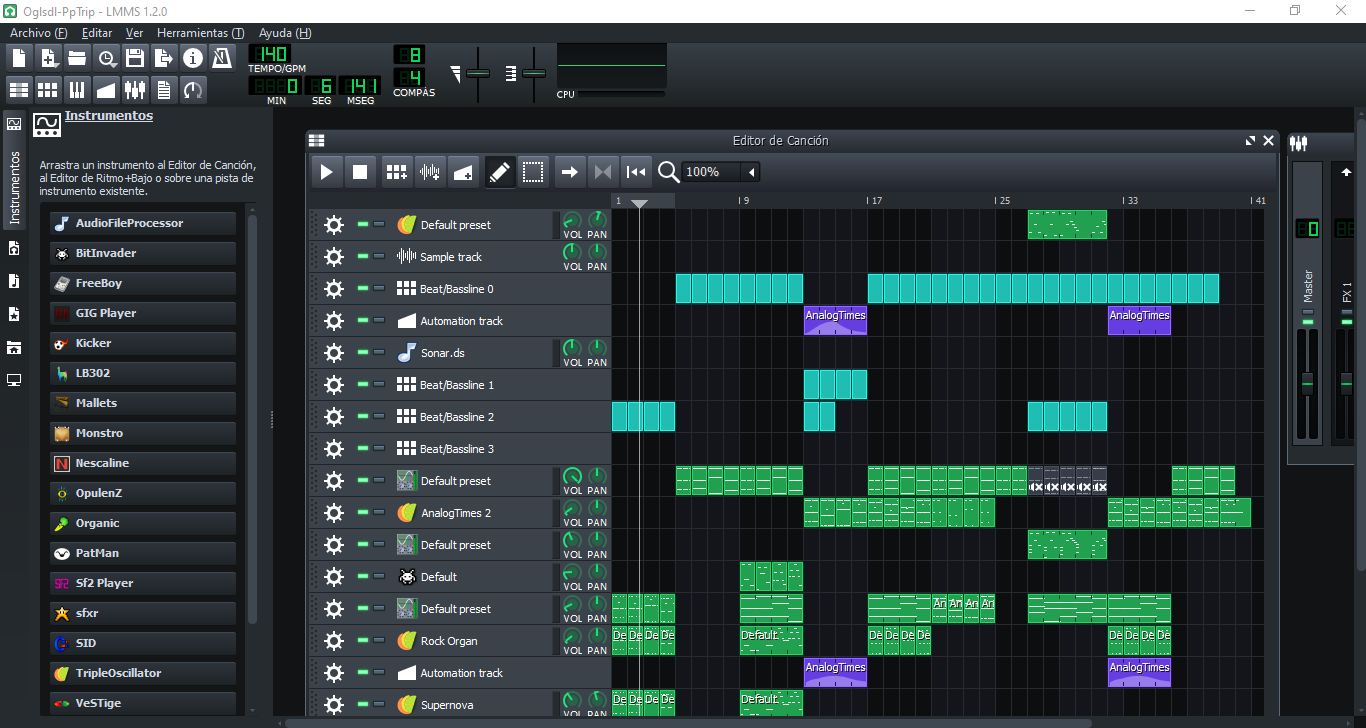Save the current project with floppy icon
The image size is (1366, 728).
coord(135,57)
